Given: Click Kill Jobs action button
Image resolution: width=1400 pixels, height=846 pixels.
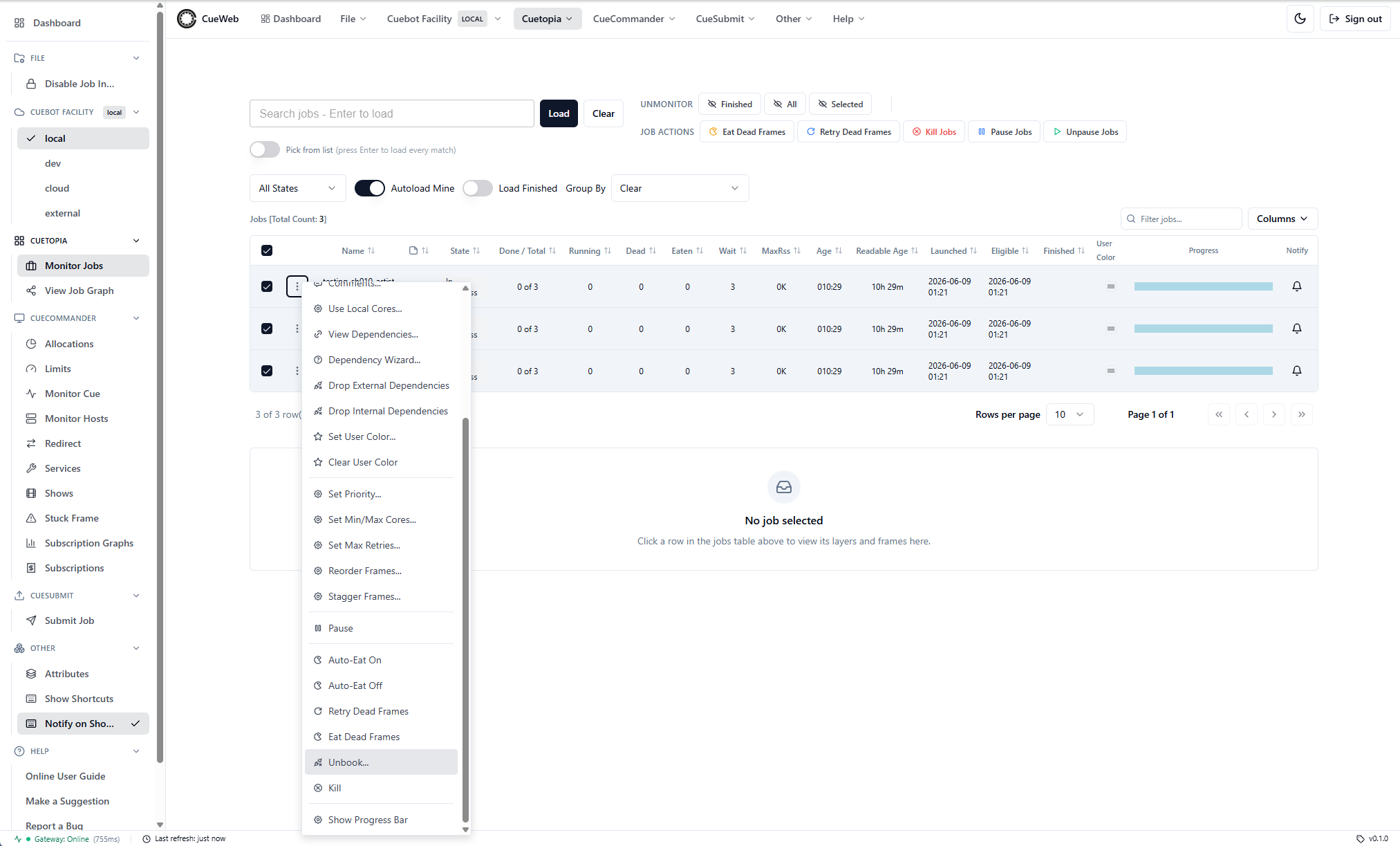Looking at the screenshot, I should pyautogui.click(x=934, y=131).
